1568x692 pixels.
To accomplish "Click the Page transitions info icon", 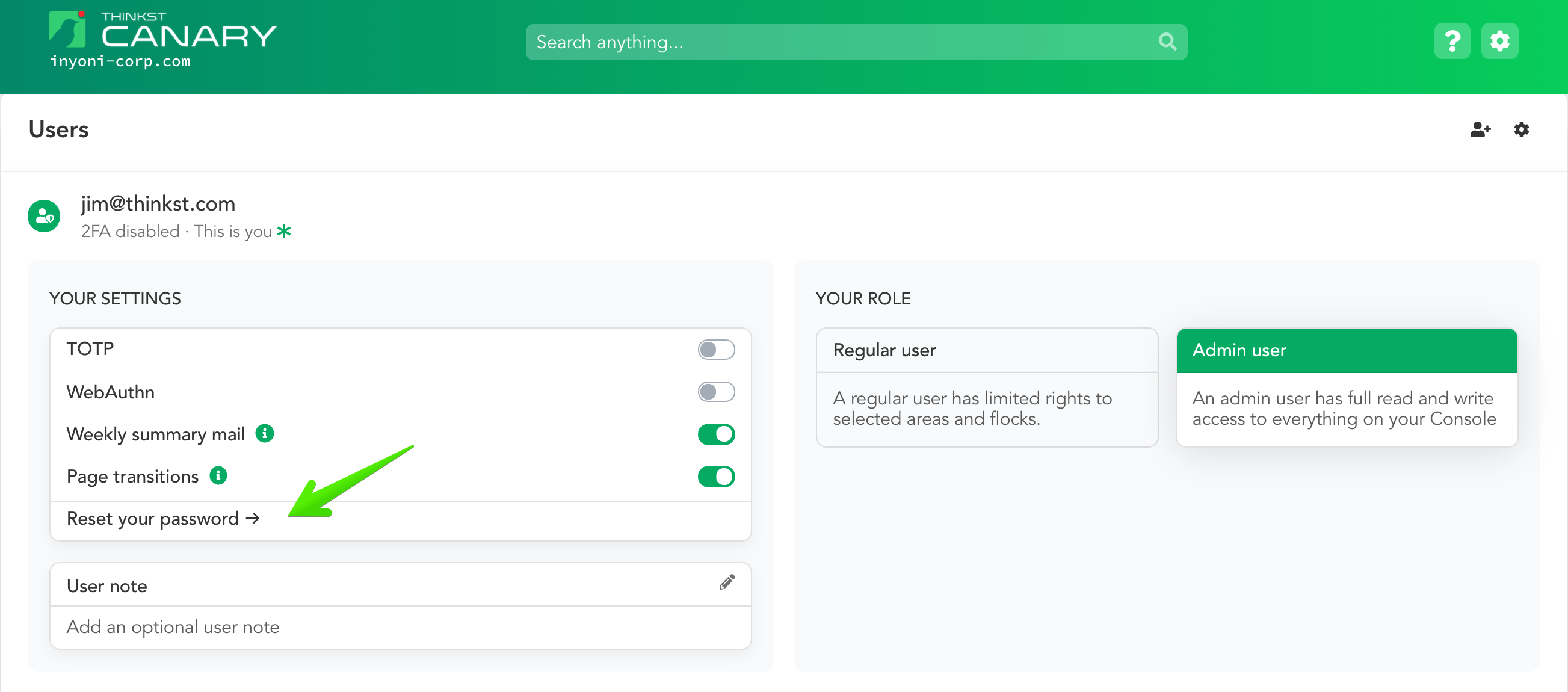I will tap(218, 475).
